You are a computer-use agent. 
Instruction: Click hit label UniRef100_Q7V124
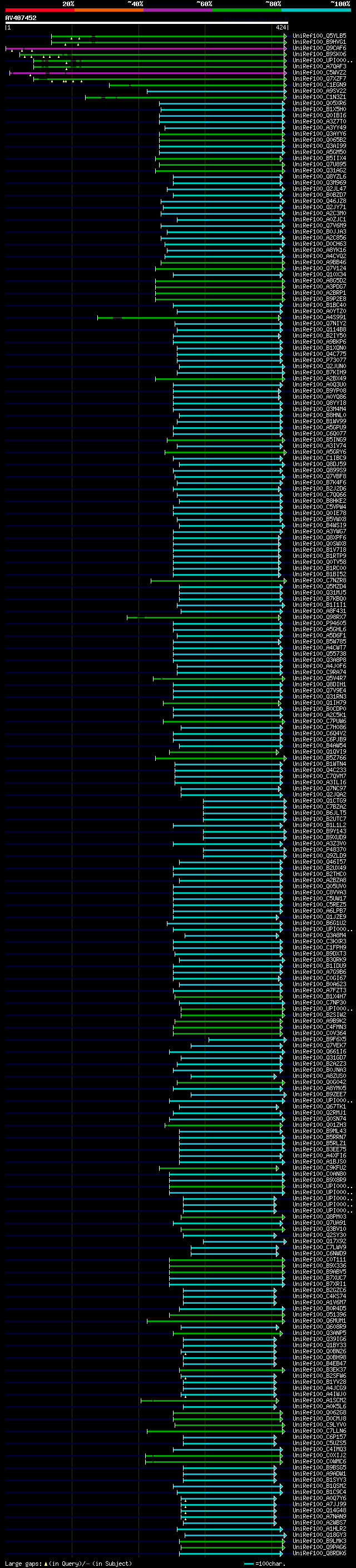(319, 269)
